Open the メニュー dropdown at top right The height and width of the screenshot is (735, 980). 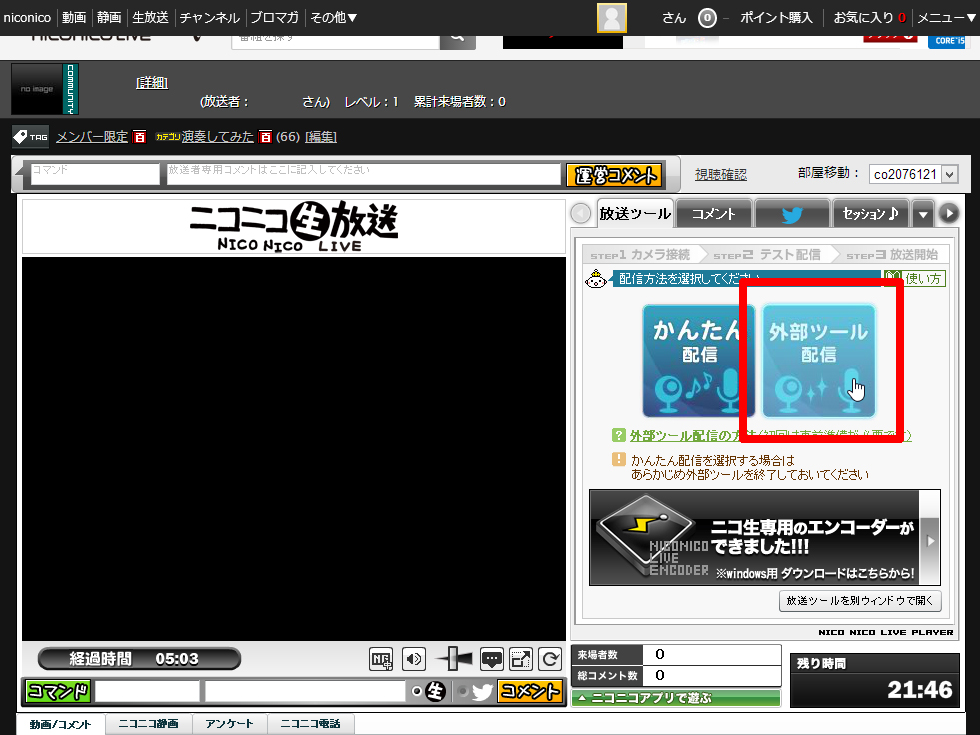tap(946, 18)
